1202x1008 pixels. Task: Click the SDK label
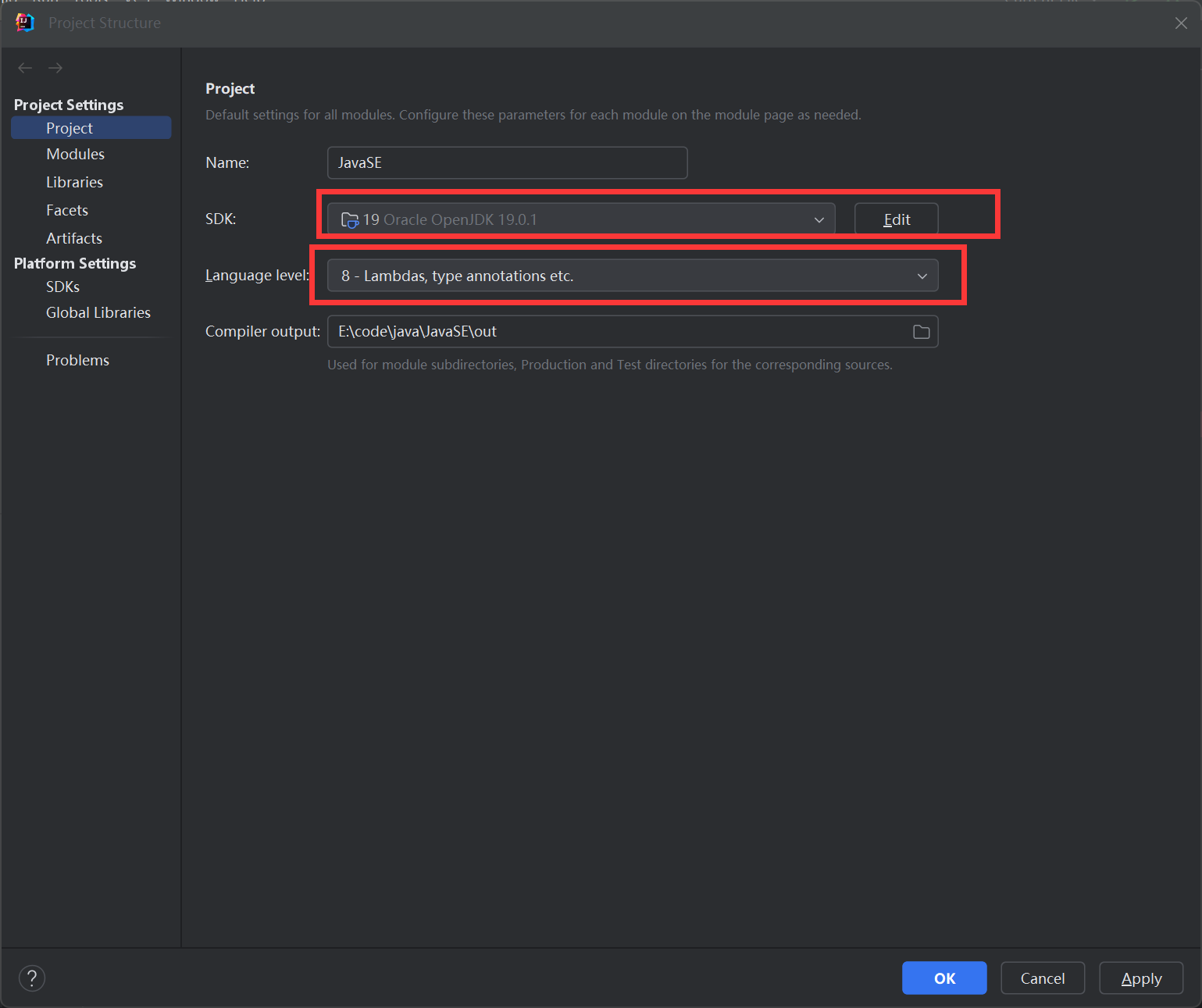[x=220, y=219]
